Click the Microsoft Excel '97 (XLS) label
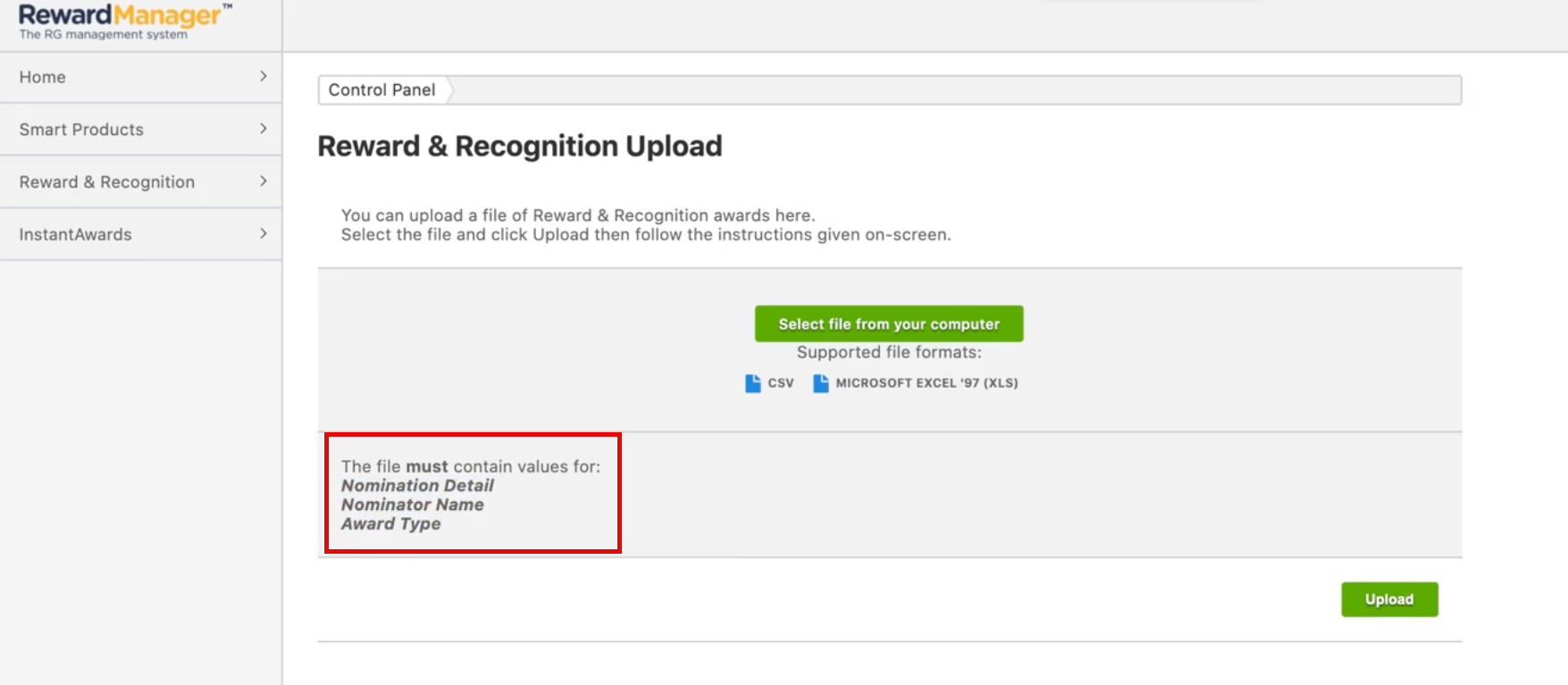Screen dimensions: 1568x685 [927, 383]
